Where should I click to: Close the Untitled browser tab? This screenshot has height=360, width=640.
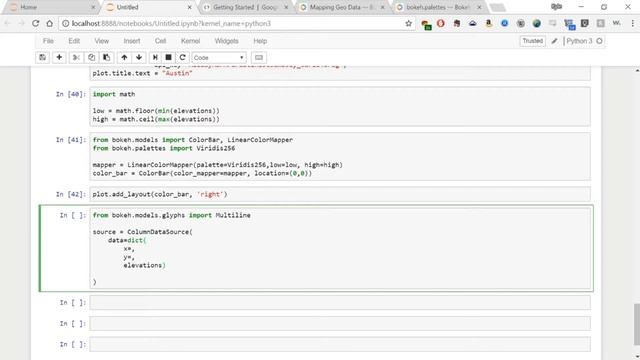coord(190,7)
